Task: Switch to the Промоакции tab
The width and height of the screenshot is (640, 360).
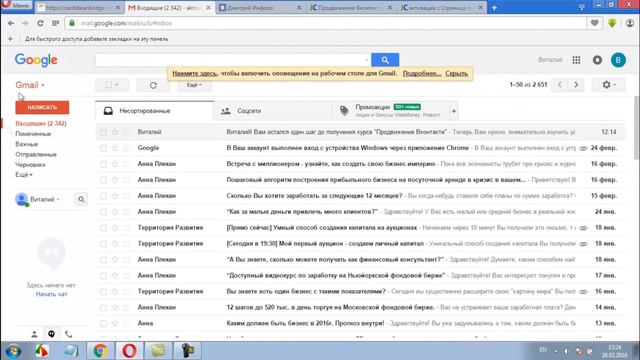Action: click(x=391, y=111)
